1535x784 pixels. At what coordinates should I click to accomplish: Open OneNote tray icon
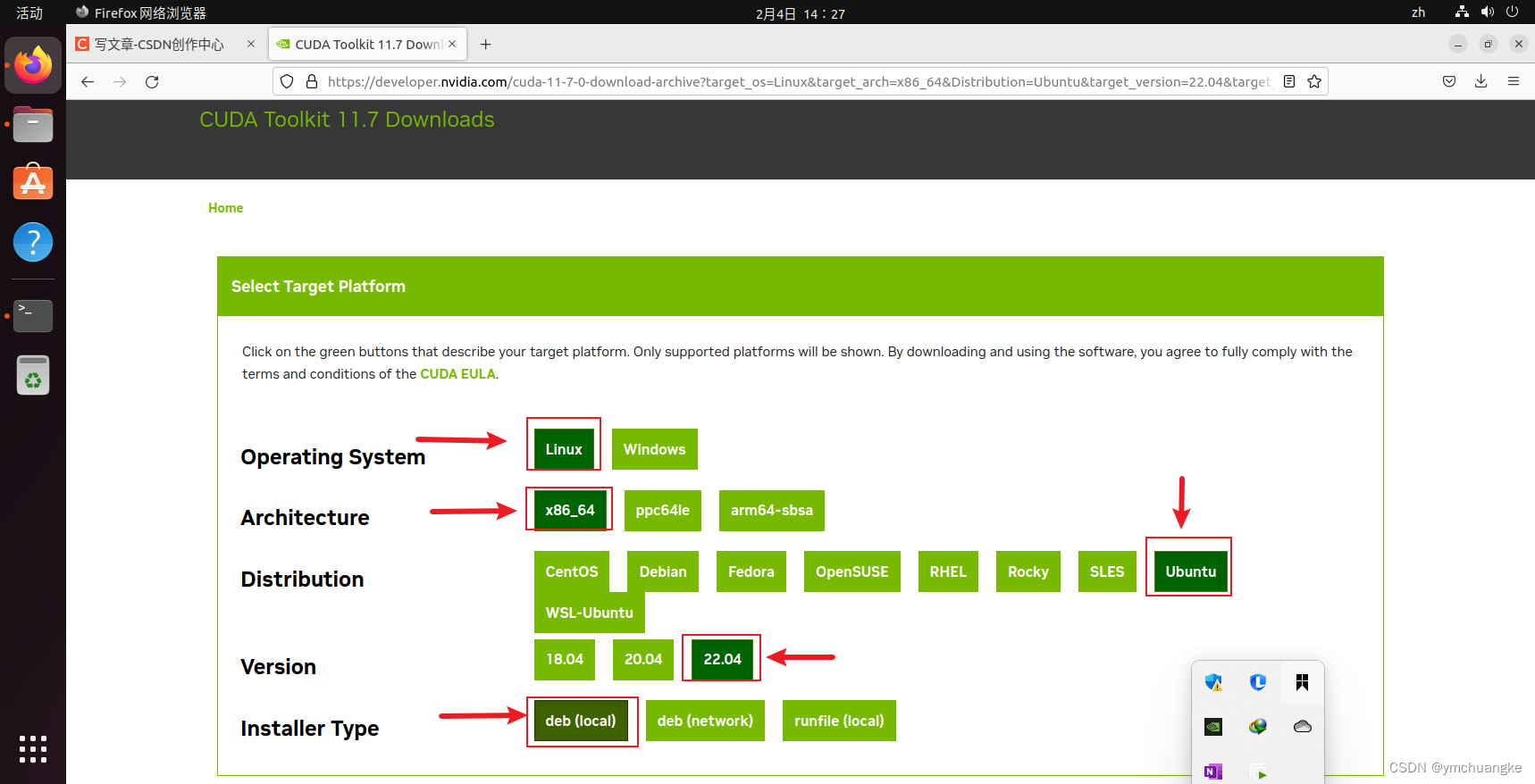pyautogui.click(x=1213, y=771)
